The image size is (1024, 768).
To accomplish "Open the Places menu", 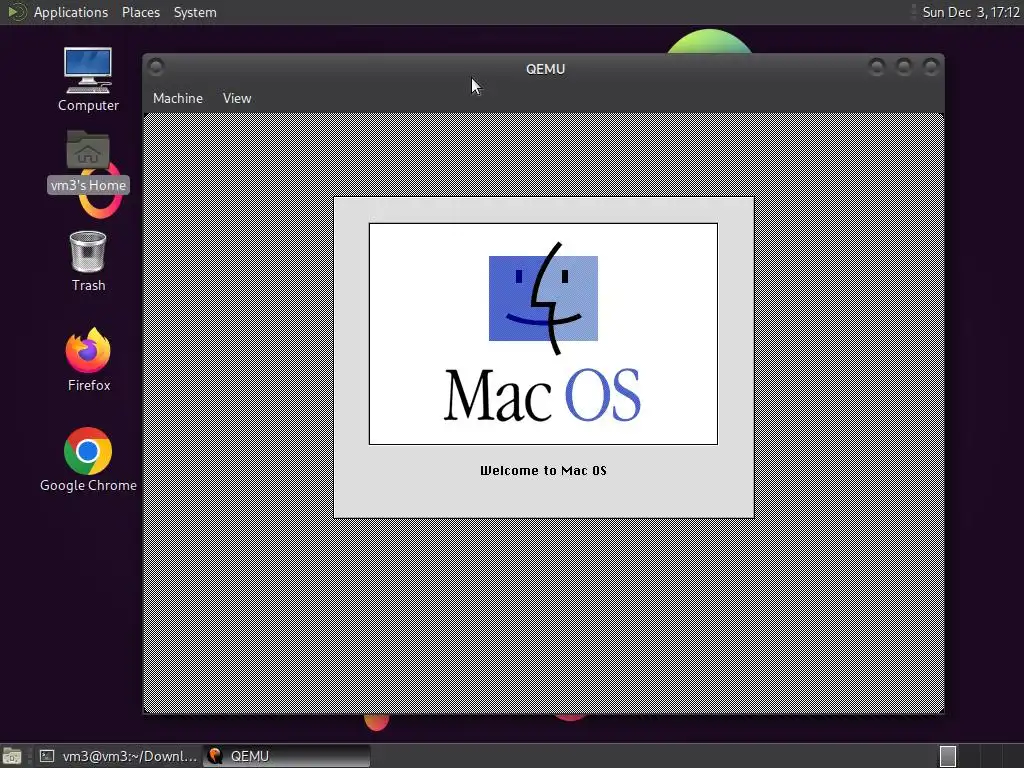I will click(140, 12).
